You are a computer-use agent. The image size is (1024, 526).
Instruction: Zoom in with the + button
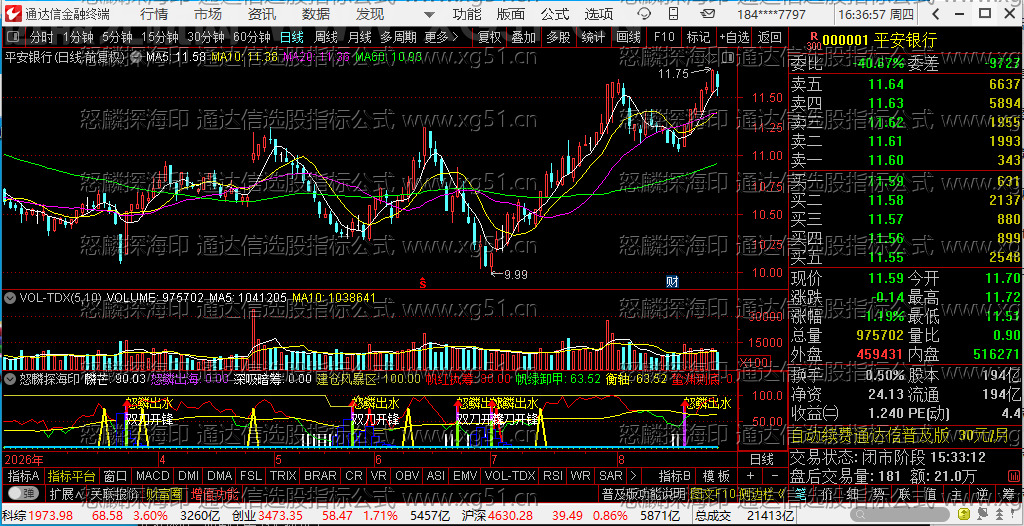pyautogui.click(x=750, y=475)
